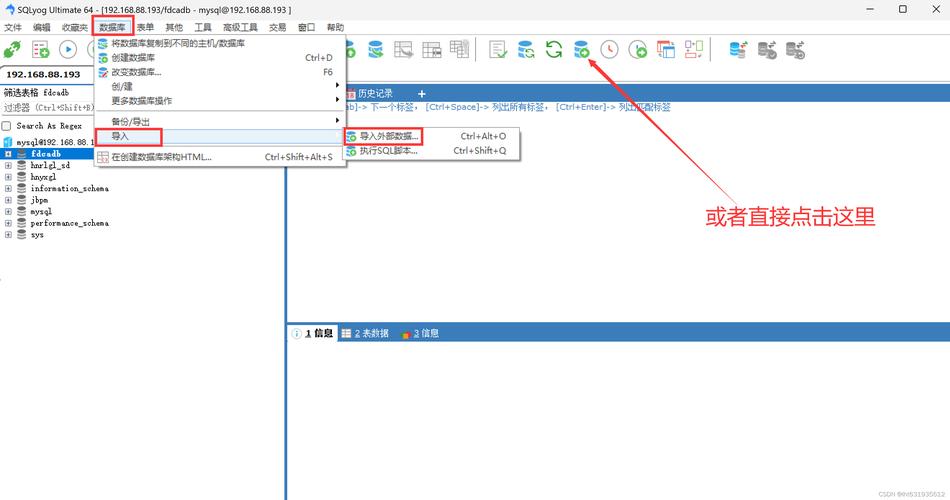Select the hnrlgl_sd database in tree
Viewport: 950px width, 500px height.
50,165
